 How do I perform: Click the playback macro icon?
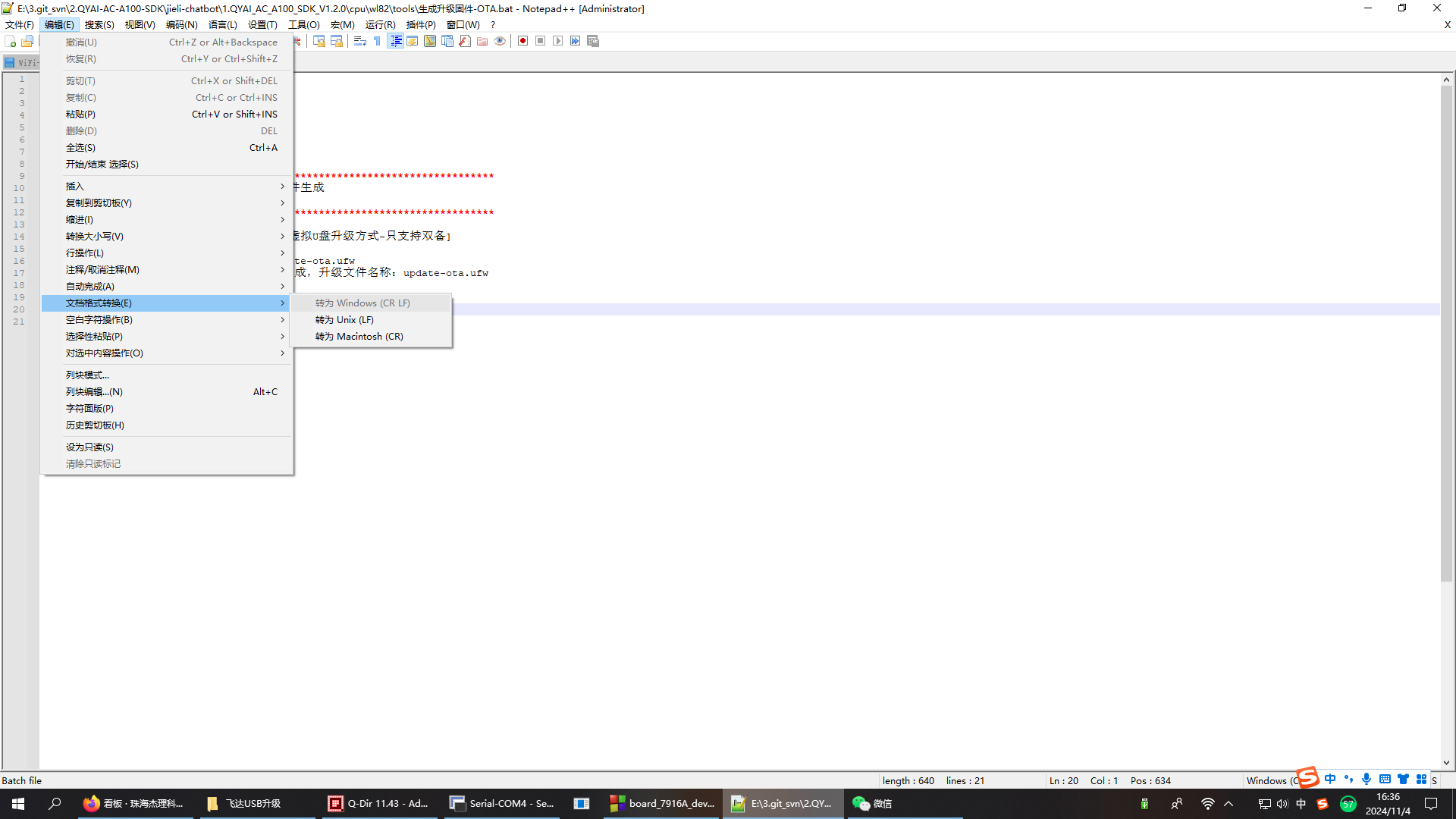[557, 41]
